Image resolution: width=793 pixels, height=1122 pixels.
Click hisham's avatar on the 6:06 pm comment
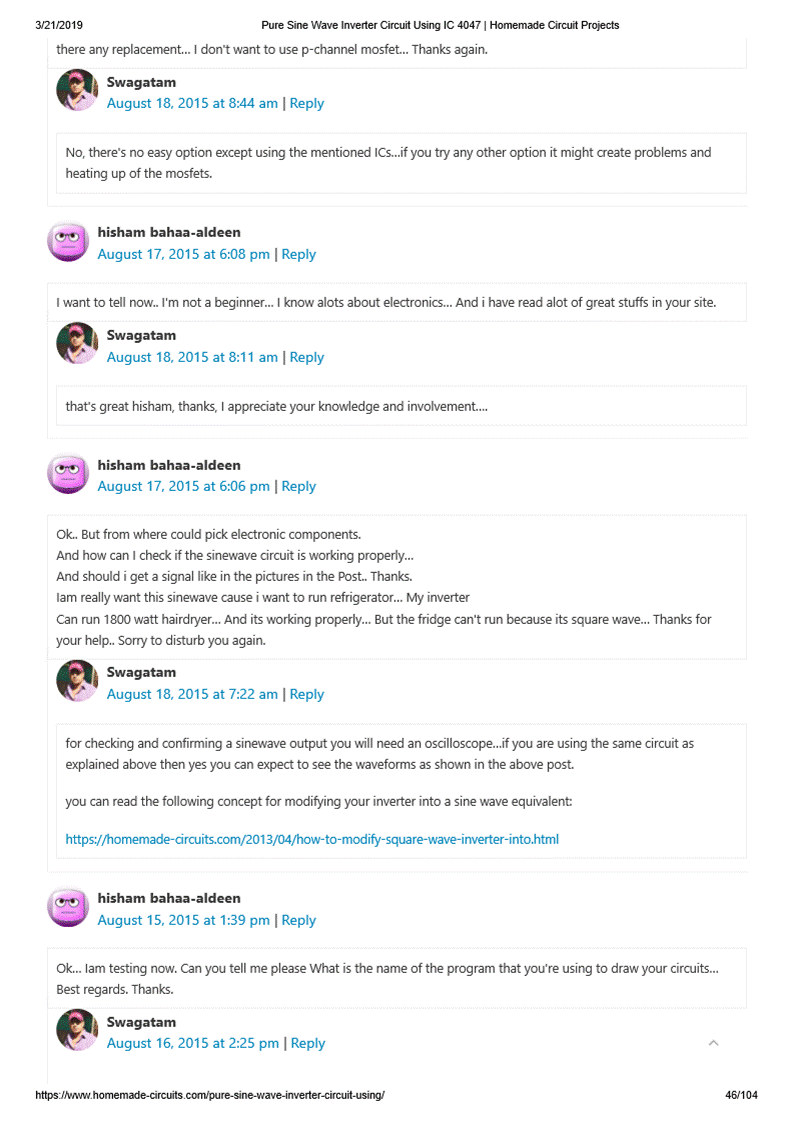[x=68, y=474]
